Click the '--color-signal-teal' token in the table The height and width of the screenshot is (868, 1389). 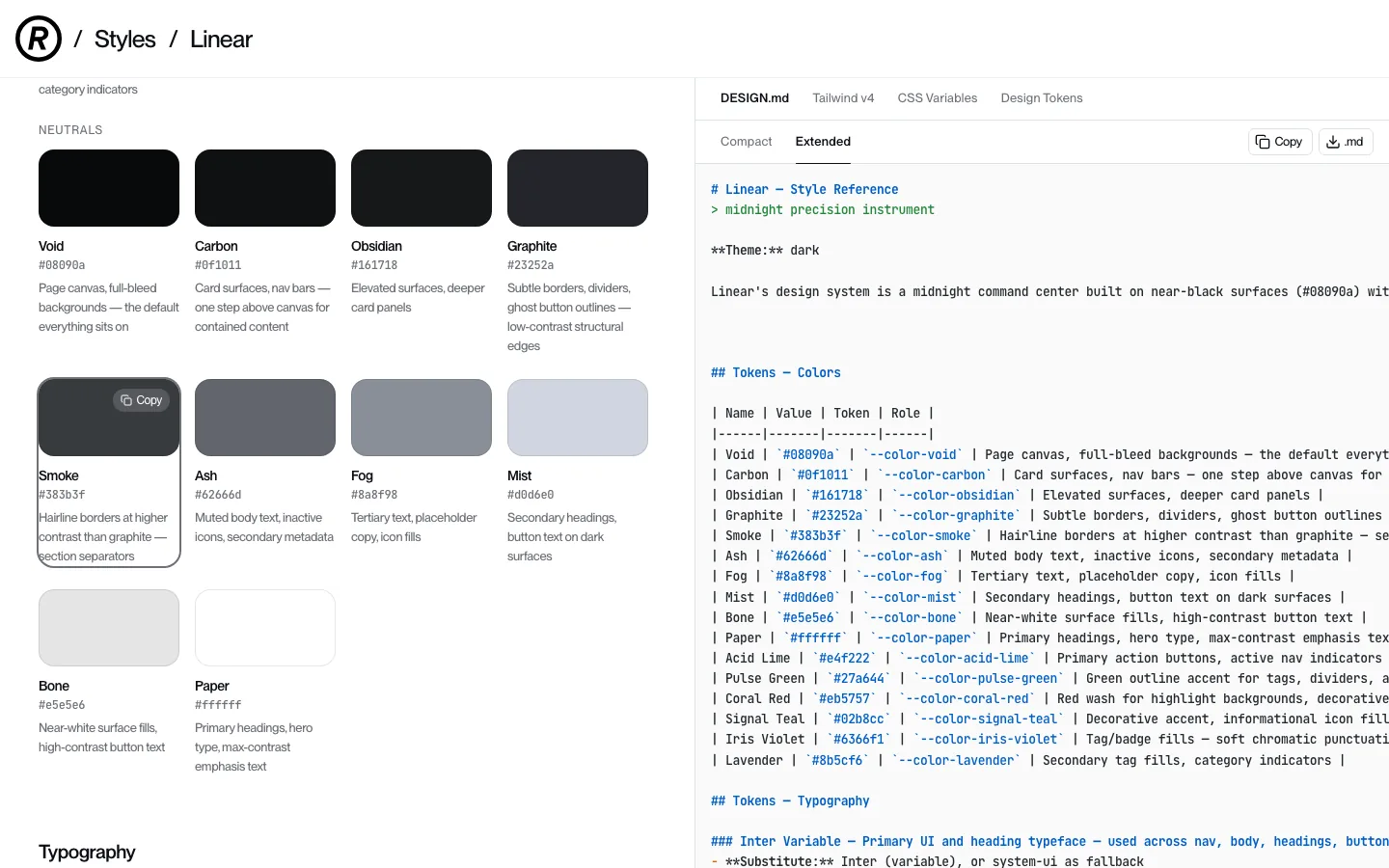pyautogui.click(x=988, y=719)
